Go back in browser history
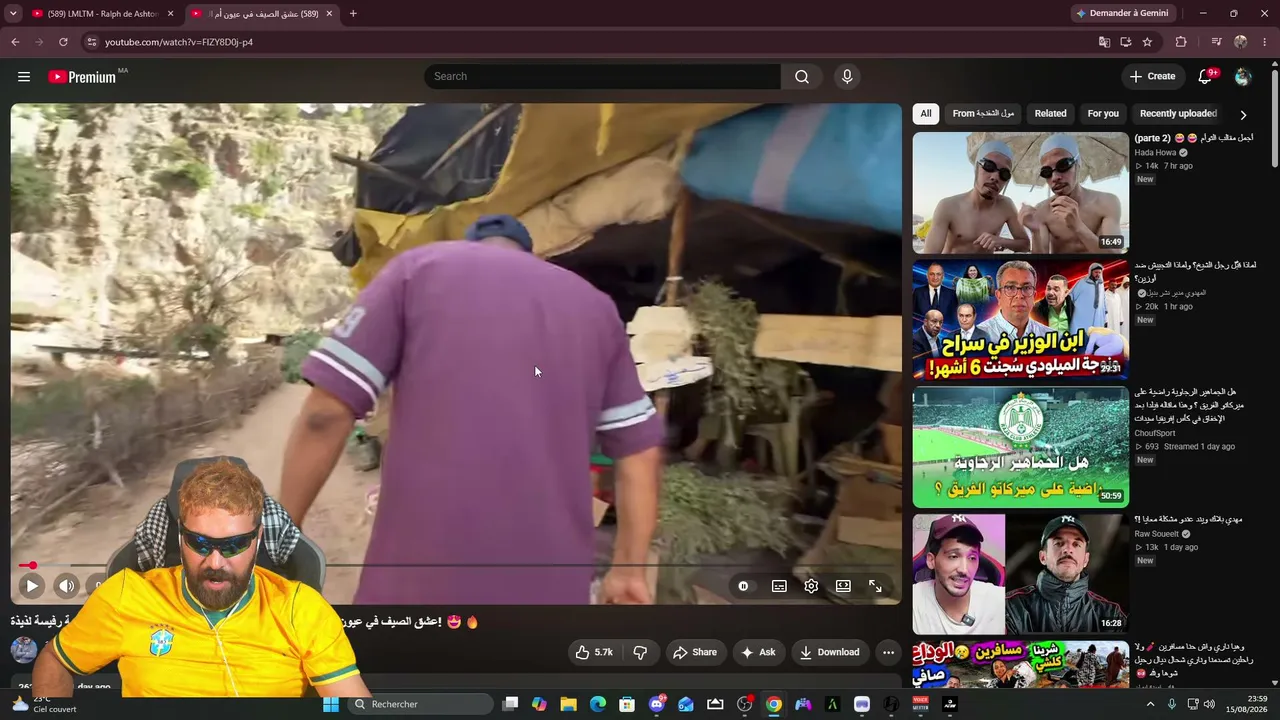 (x=15, y=42)
